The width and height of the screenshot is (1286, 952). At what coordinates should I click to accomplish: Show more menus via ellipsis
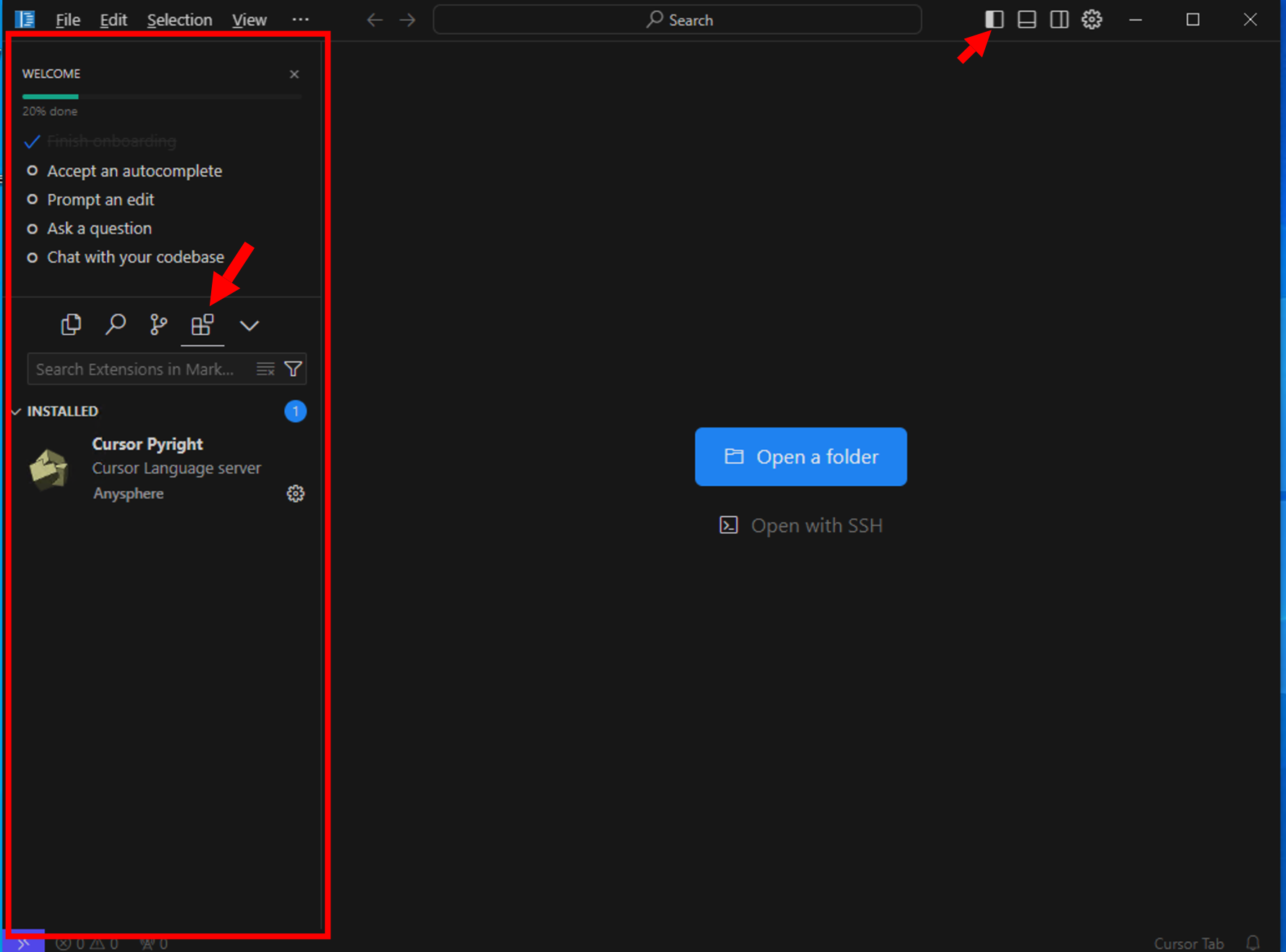[x=300, y=20]
